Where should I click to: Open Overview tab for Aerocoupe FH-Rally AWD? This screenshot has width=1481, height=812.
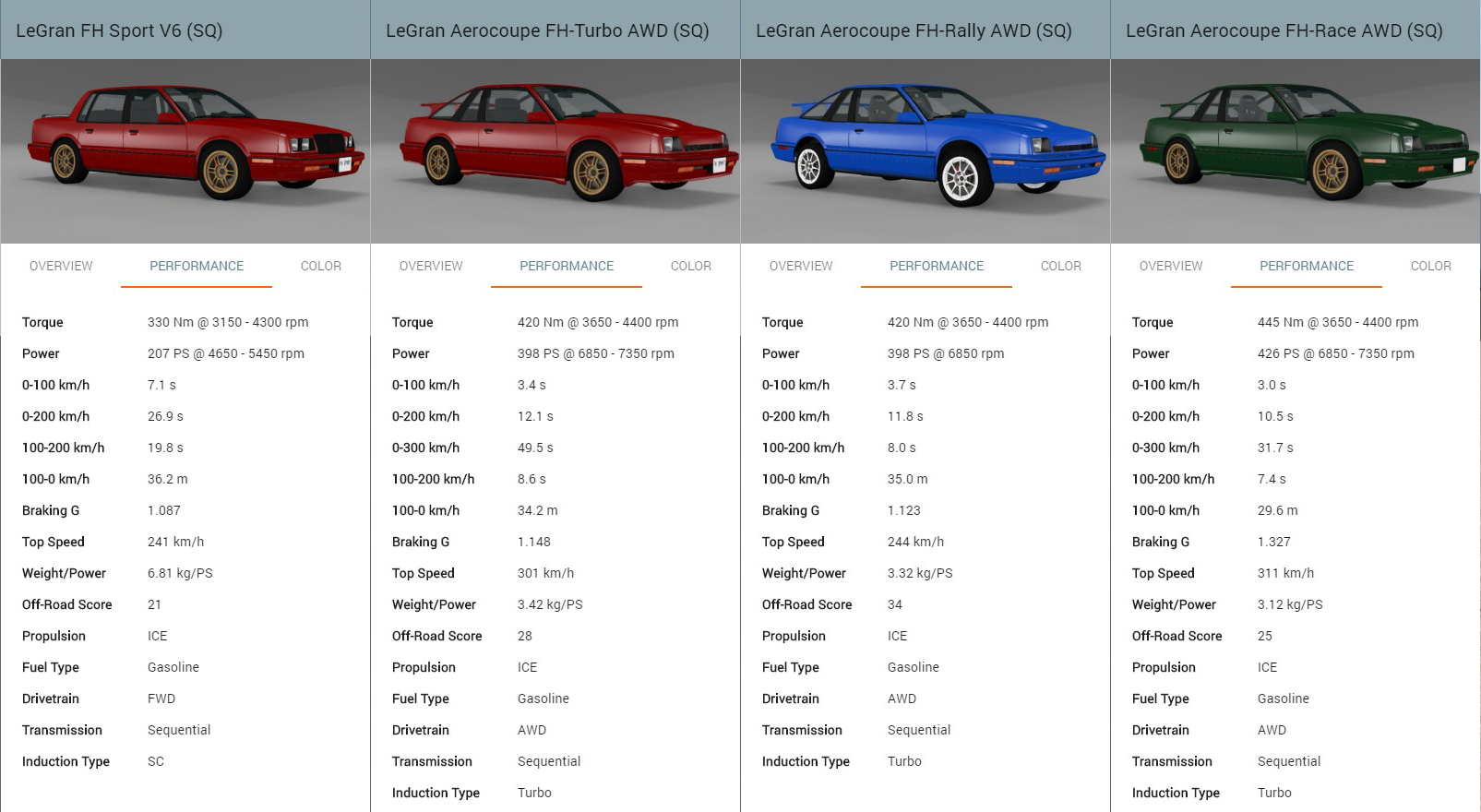click(801, 266)
